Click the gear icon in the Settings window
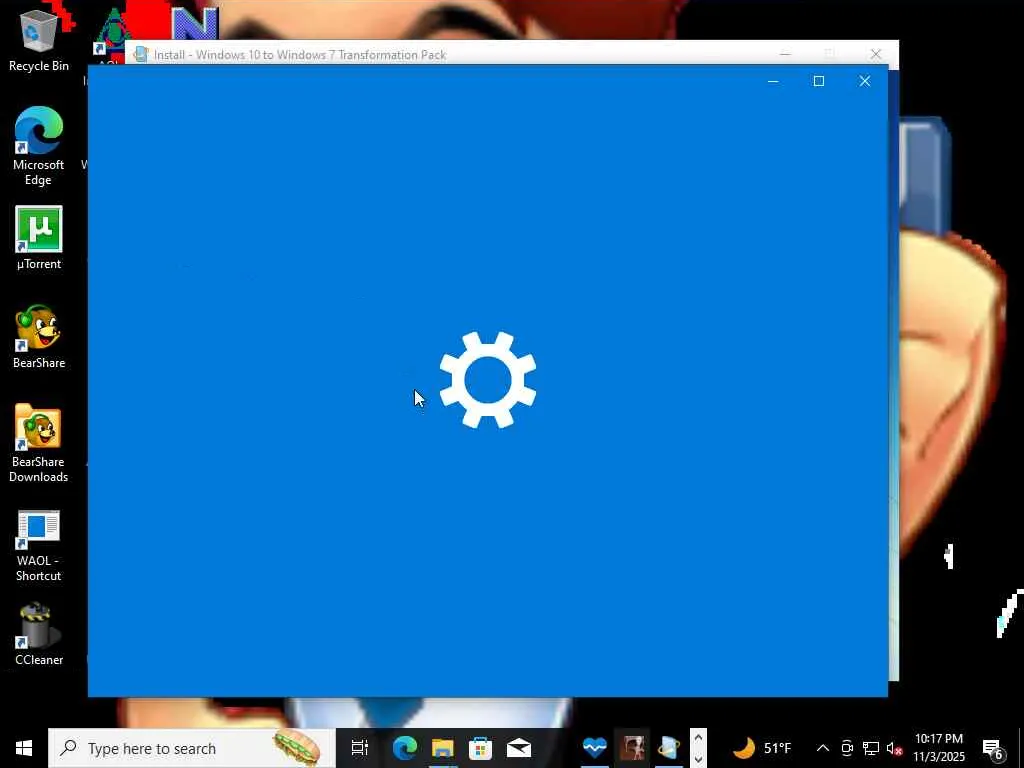The image size is (1024, 768). coord(488,379)
